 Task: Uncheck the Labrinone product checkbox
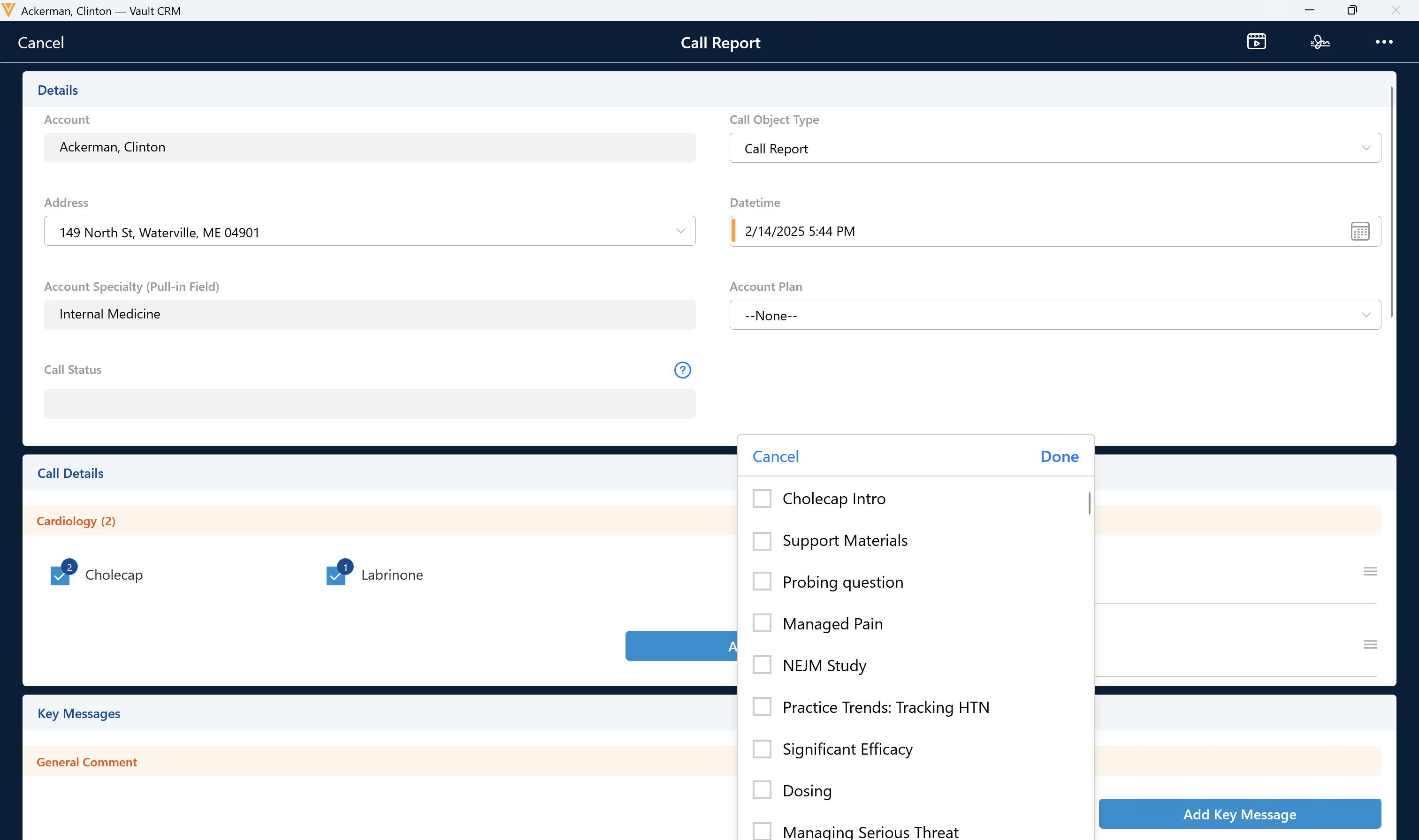pyautogui.click(x=336, y=576)
